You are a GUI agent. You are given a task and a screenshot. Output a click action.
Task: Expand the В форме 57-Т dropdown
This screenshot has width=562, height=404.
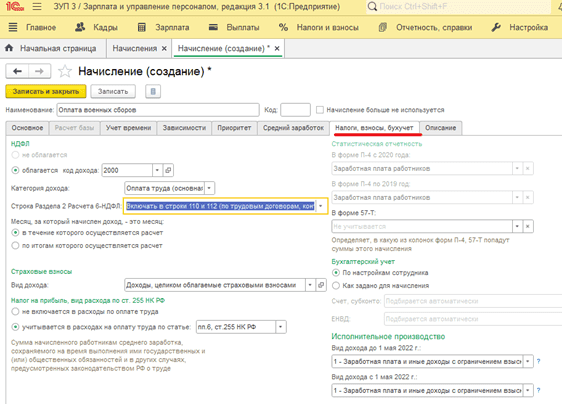point(517,226)
